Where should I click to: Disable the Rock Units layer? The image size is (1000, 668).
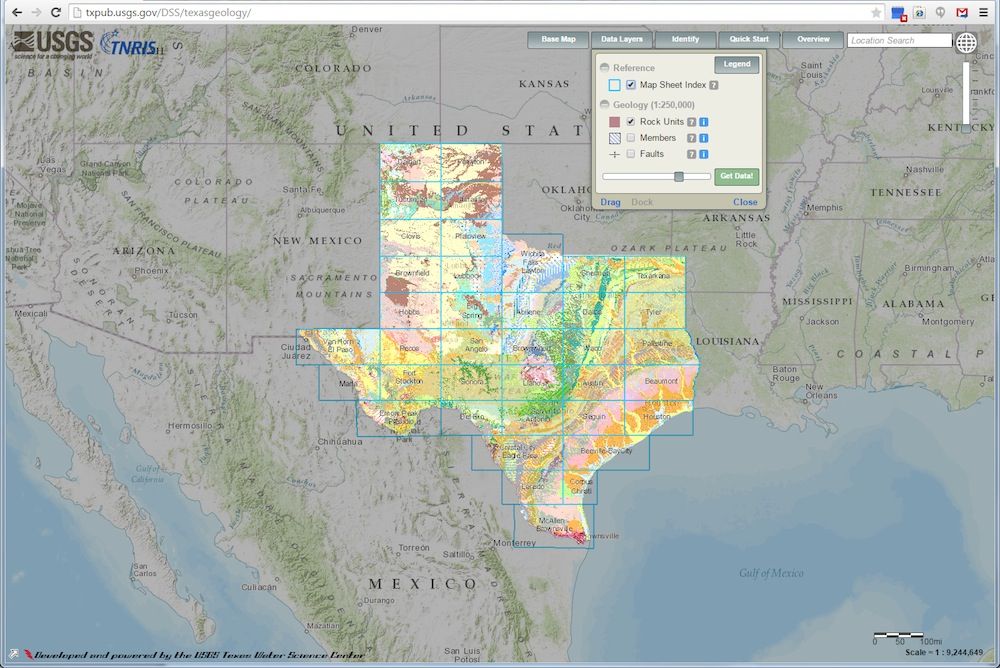630,122
